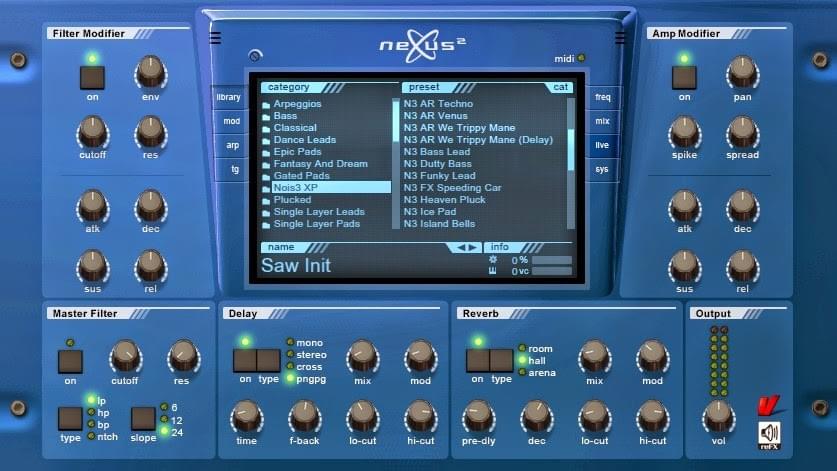The height and width of the screenshot is (471, 837).
Task: Cycle Master Filter type button
Action: 70,419
